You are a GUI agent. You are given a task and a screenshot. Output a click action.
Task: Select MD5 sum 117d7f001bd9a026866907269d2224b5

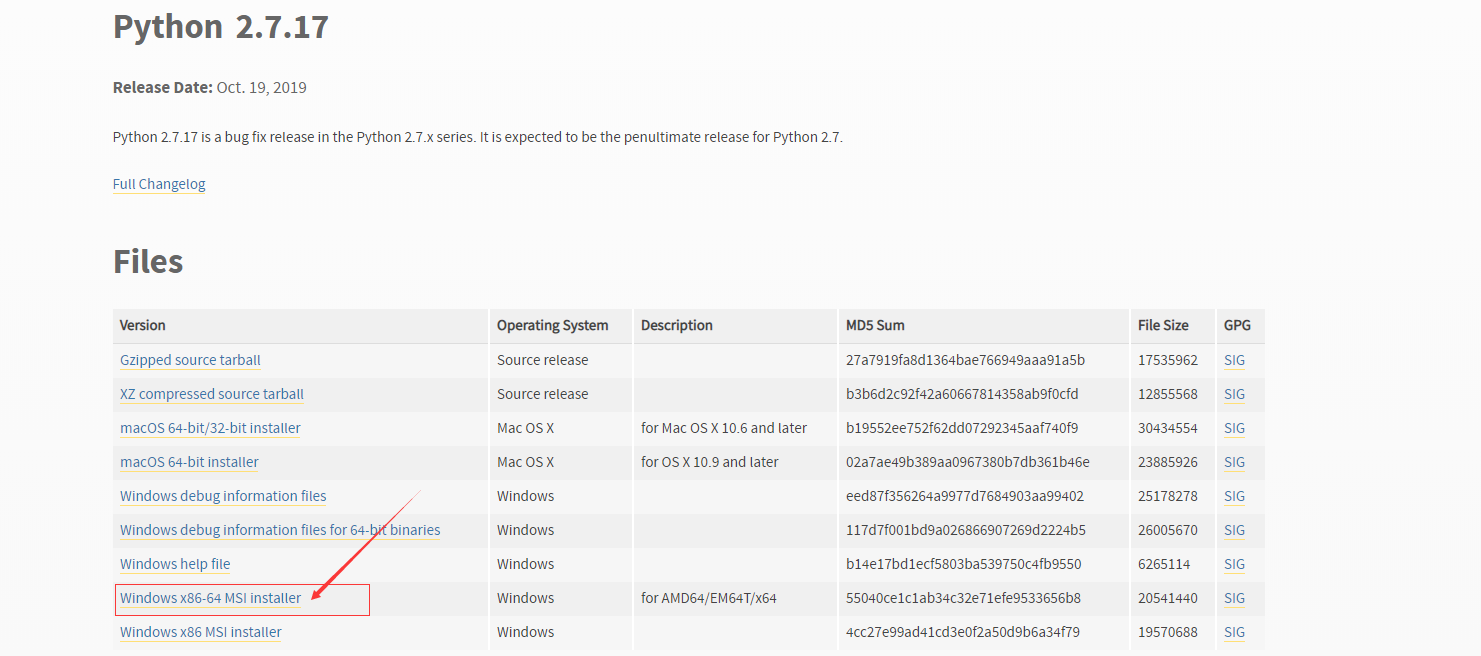966,530
